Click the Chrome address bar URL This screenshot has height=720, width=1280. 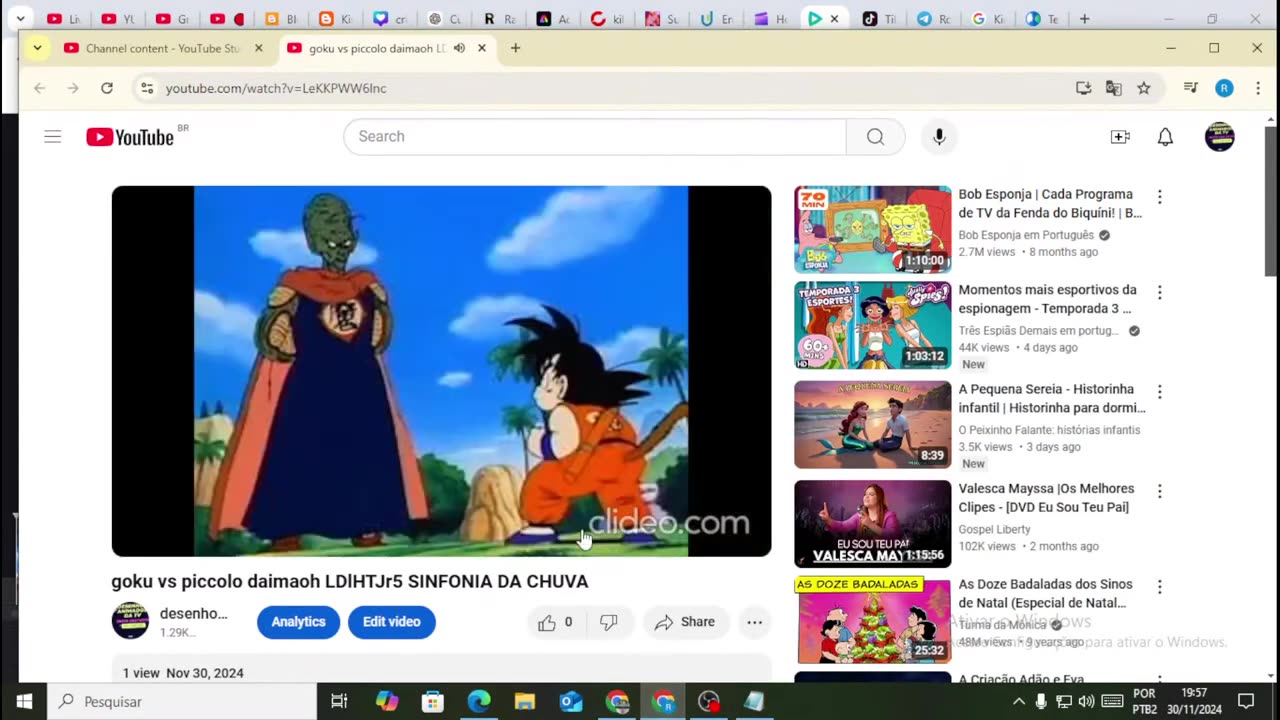tap(276, 88)
